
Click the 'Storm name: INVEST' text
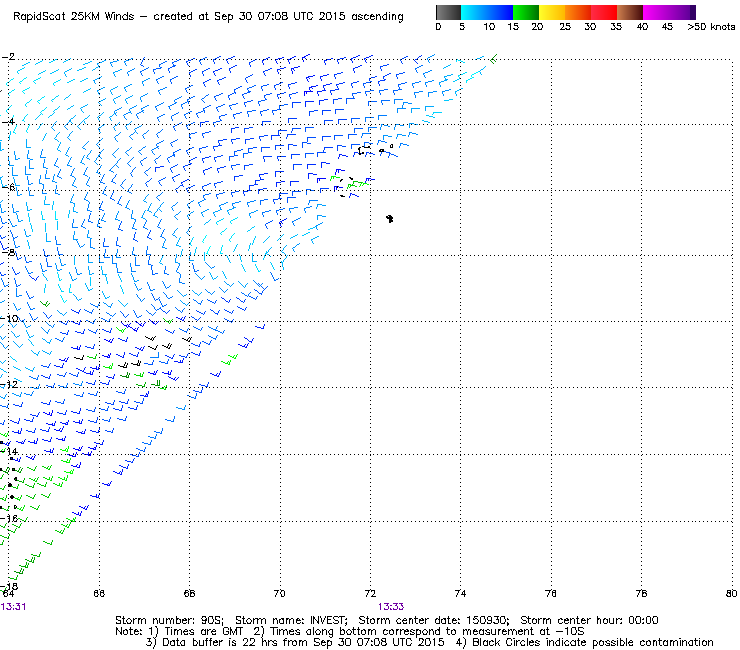point(291,620)
